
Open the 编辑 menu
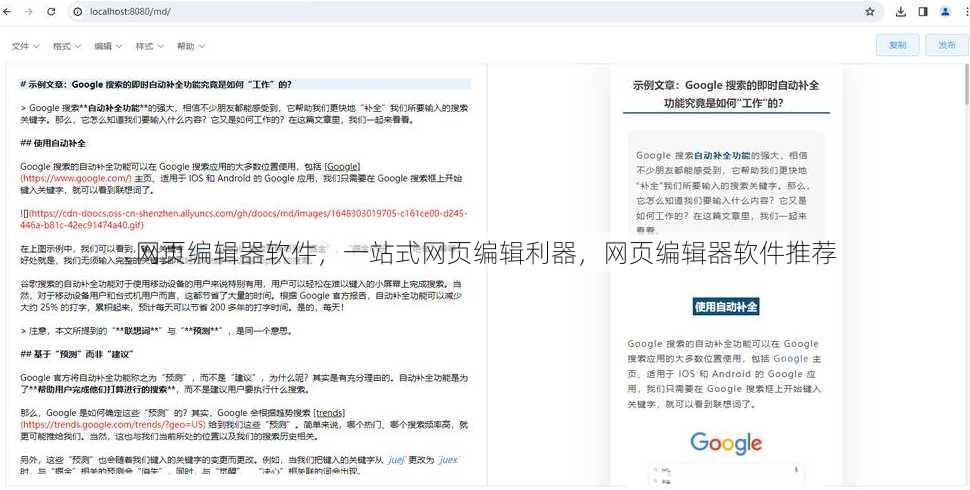(x=108, y=46)
